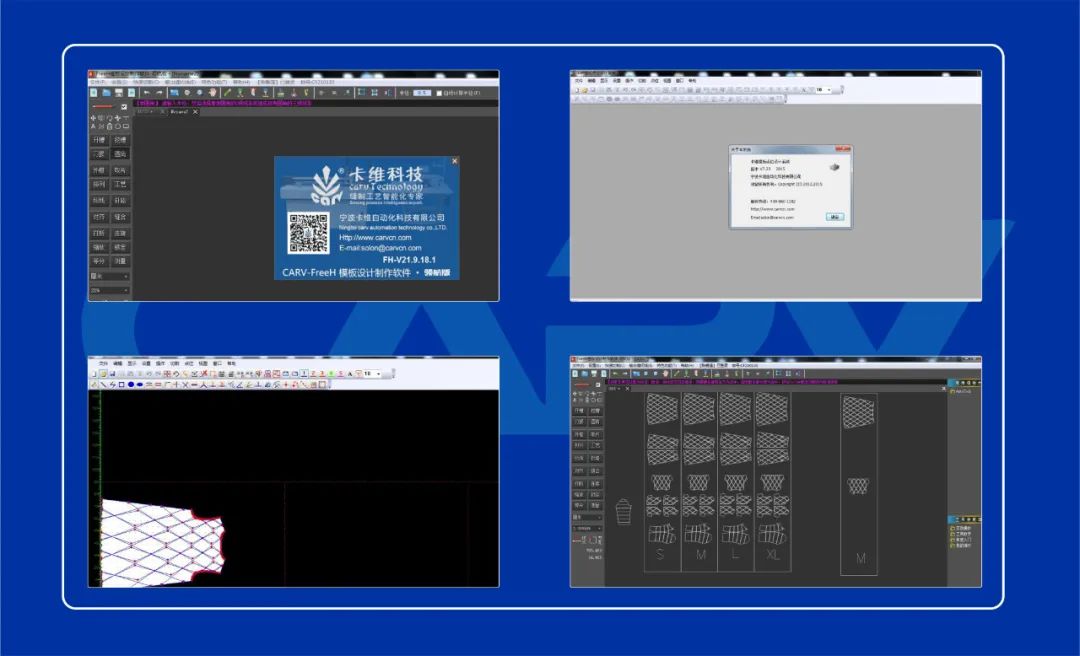This screenshot has width=1080, height=656.
Task: Select the hand pan tool icon
Action: 212,92
